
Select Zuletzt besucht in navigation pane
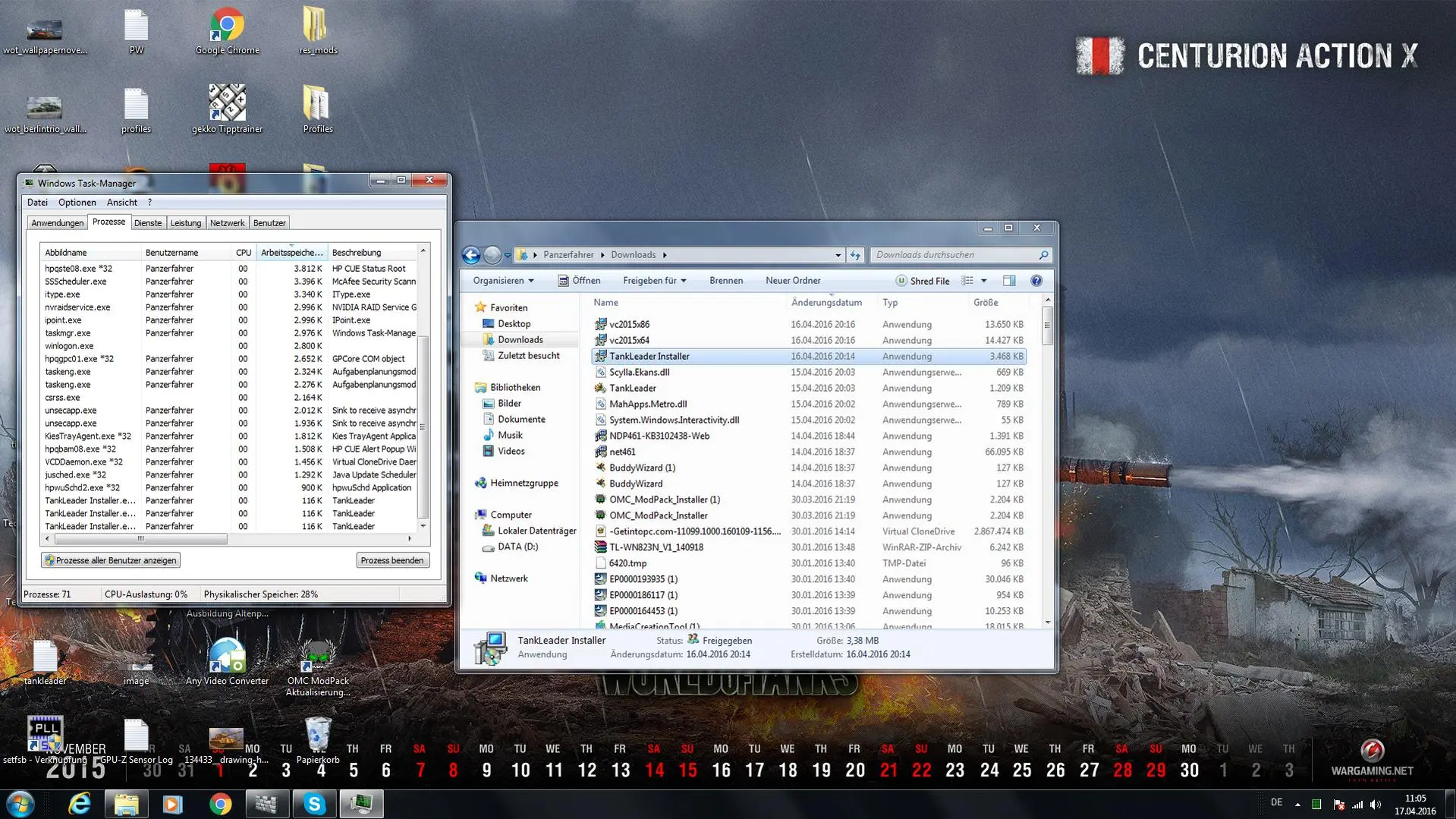point(528,356)
